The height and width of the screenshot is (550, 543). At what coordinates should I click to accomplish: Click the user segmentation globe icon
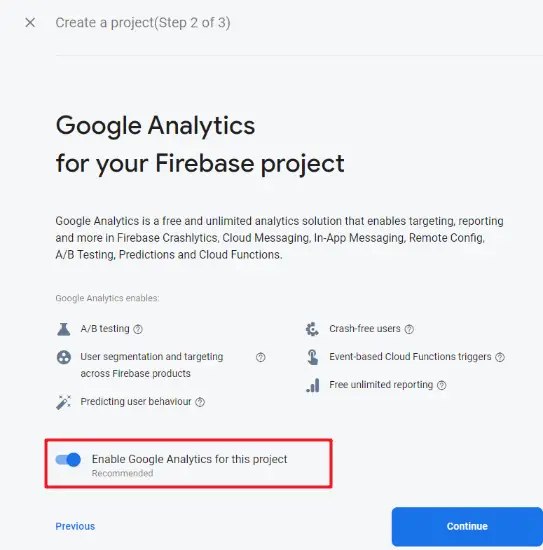(64, 357)
